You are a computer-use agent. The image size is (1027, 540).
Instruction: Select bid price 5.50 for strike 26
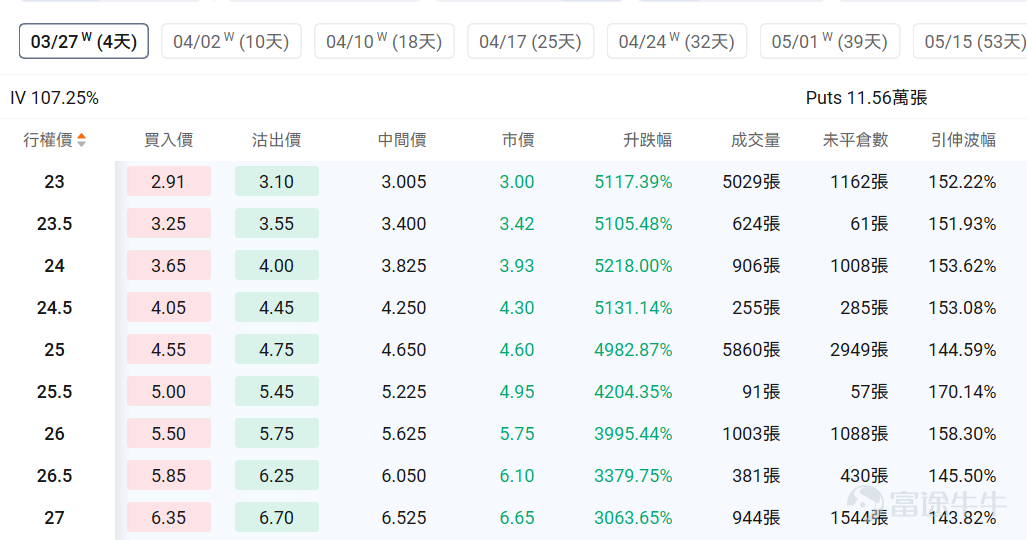click(x=169, y=433)
